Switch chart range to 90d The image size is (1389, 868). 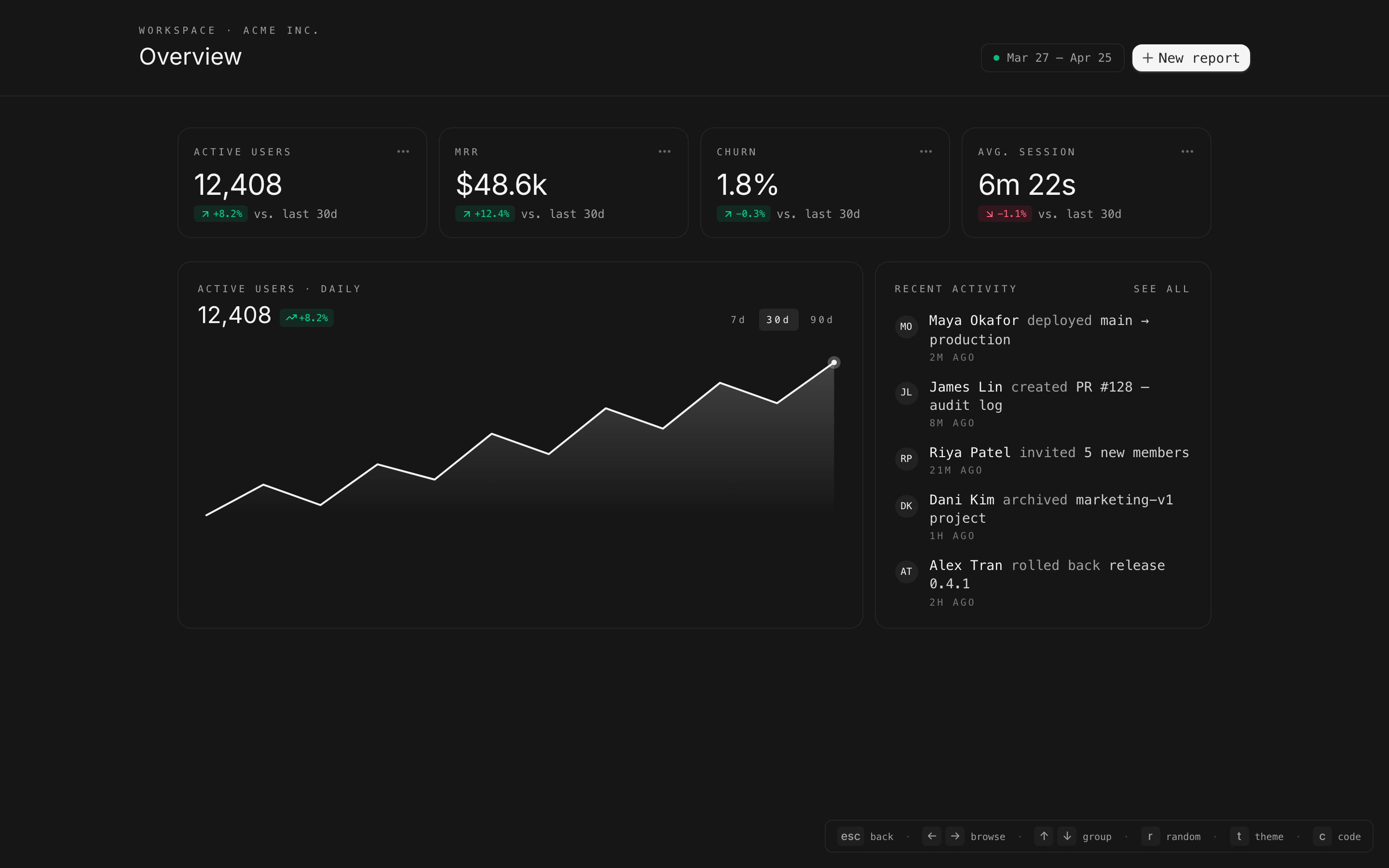(821, 320)
